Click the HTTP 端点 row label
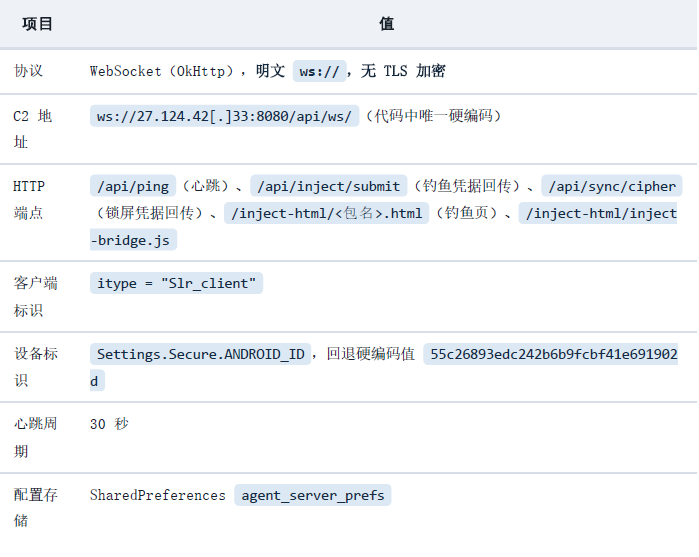 (x=29, y=199)
